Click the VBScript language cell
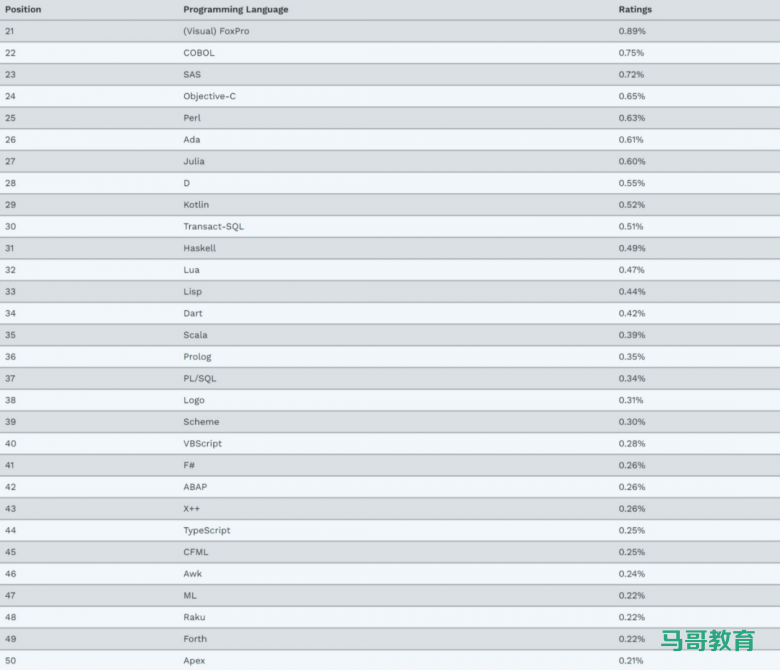780x670 pixels. (x=202, y=443)
